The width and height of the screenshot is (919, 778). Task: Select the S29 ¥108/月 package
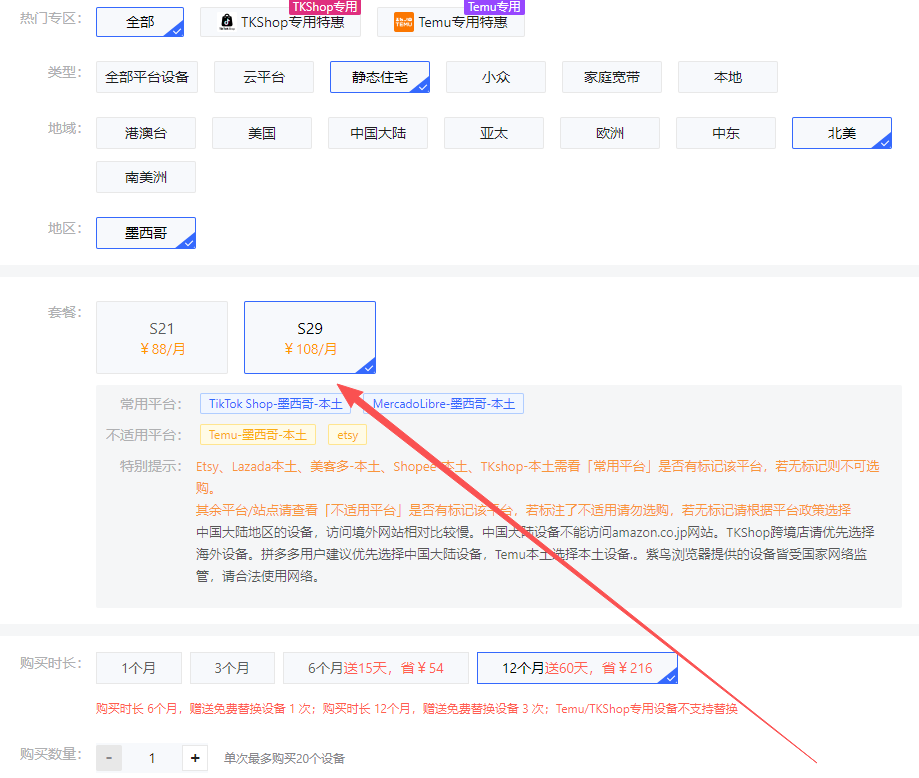coord(310,338)
